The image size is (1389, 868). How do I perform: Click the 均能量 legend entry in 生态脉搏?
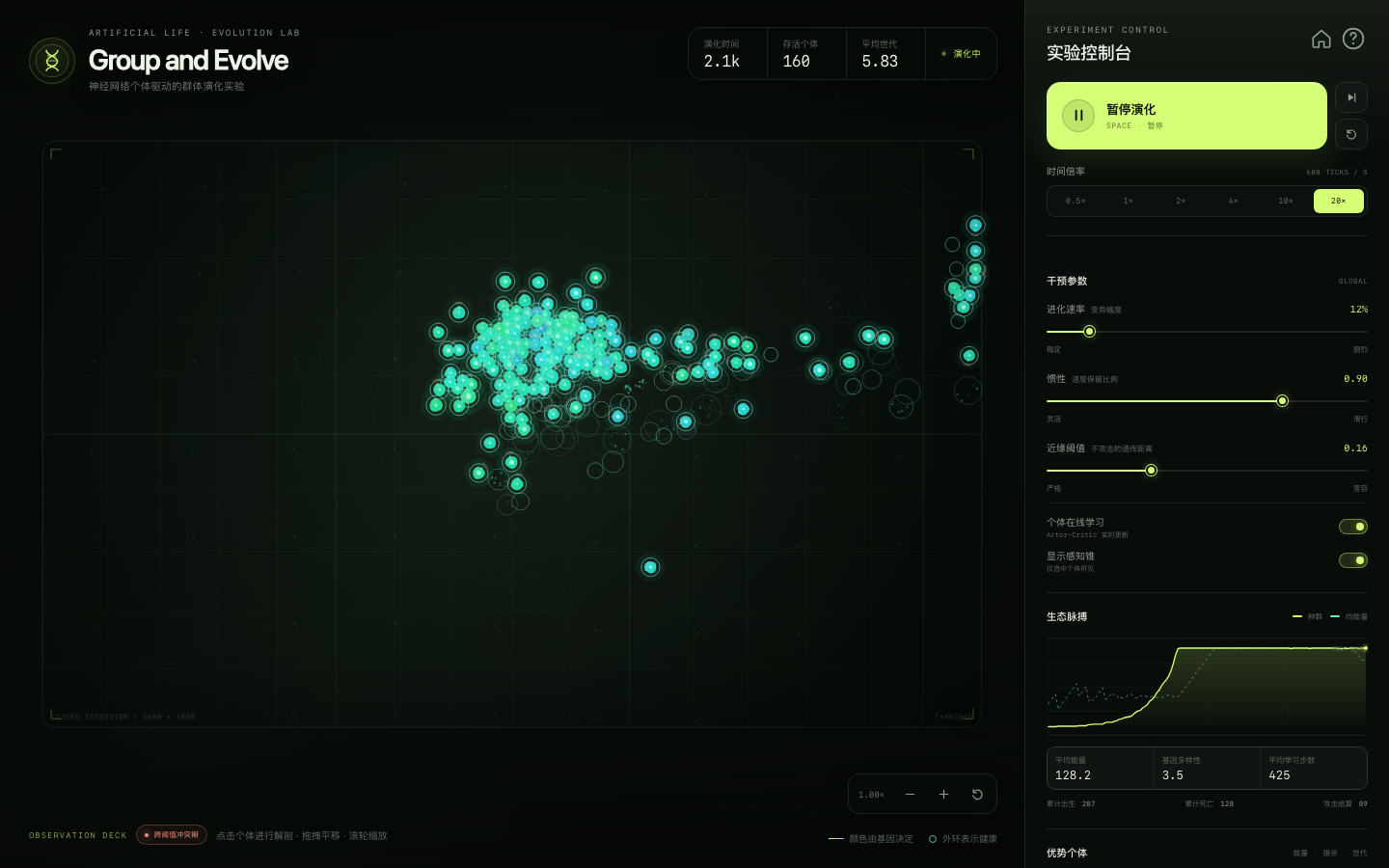pos(1348,617)
